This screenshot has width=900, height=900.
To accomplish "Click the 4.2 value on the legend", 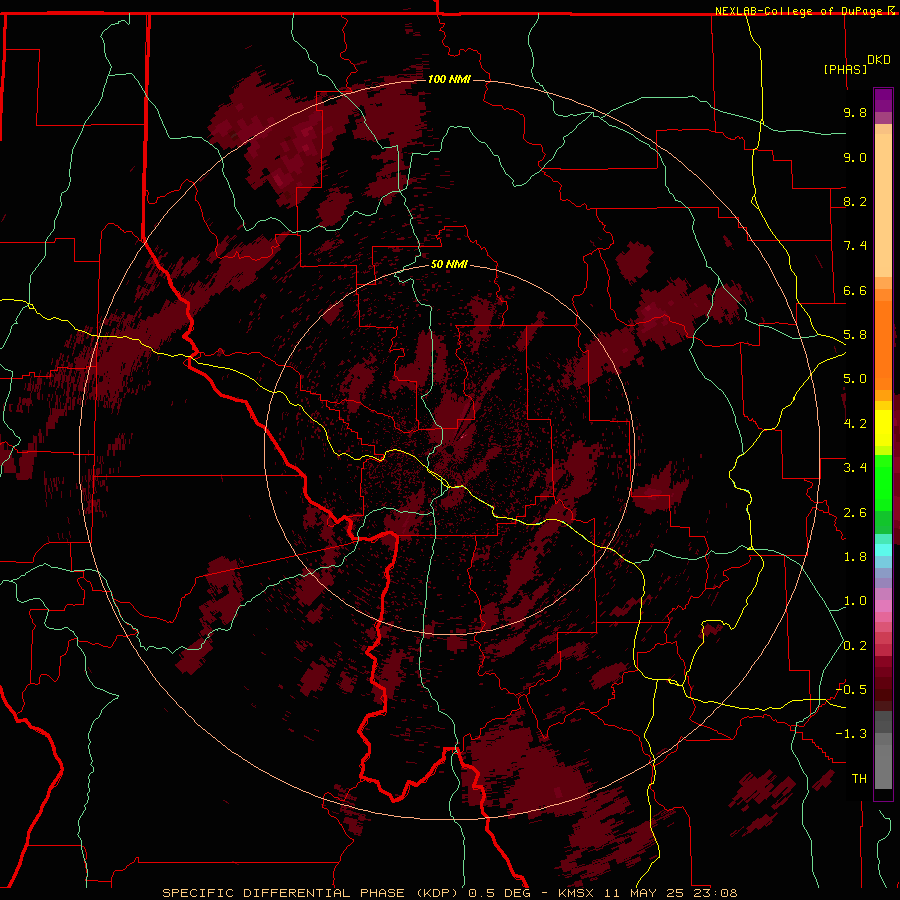I will pos(855,424).
